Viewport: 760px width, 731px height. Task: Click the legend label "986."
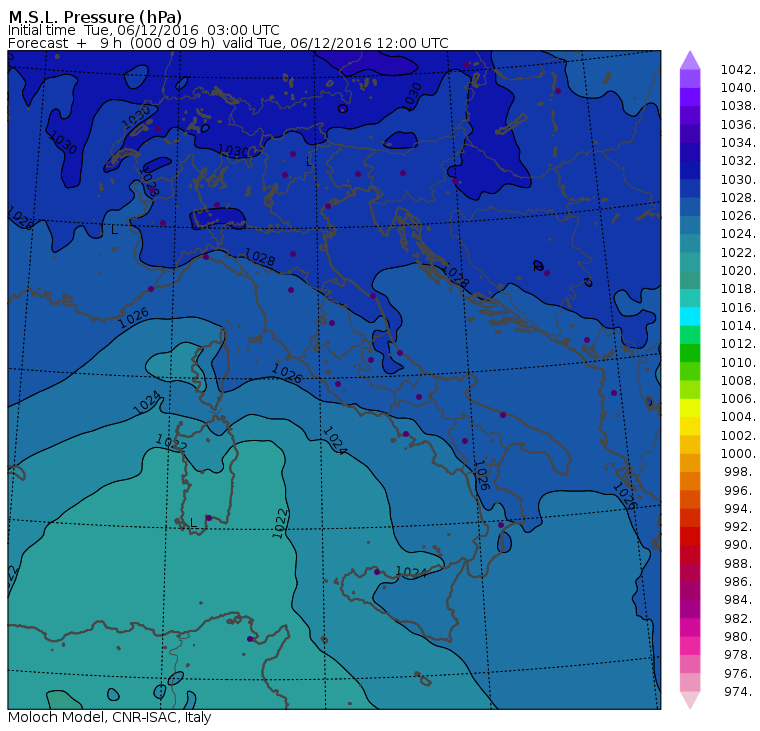pos(741,582)
